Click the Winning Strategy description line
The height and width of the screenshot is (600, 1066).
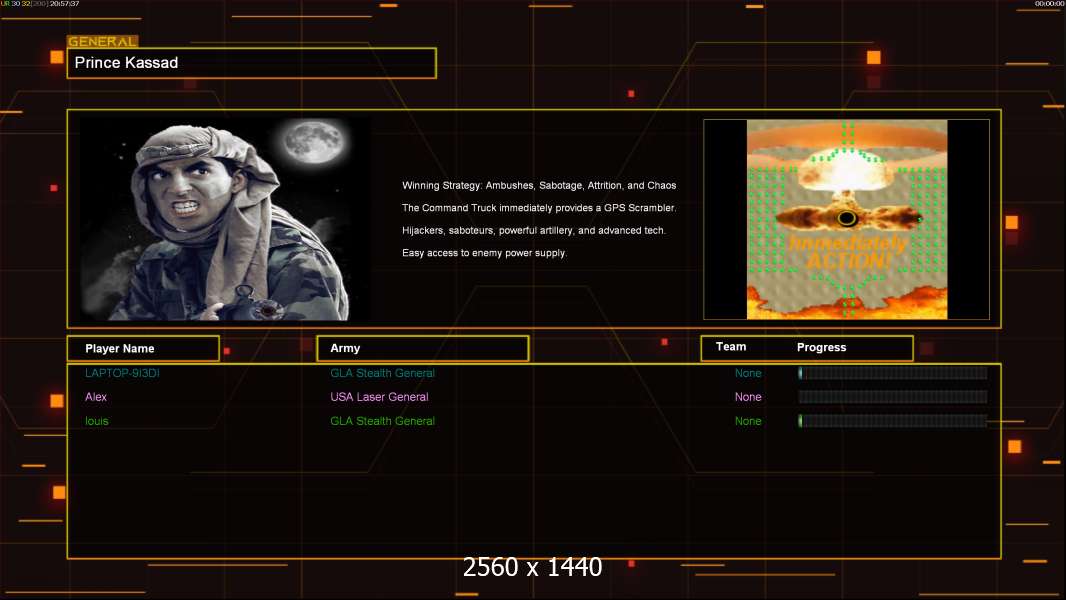(539, 186)
